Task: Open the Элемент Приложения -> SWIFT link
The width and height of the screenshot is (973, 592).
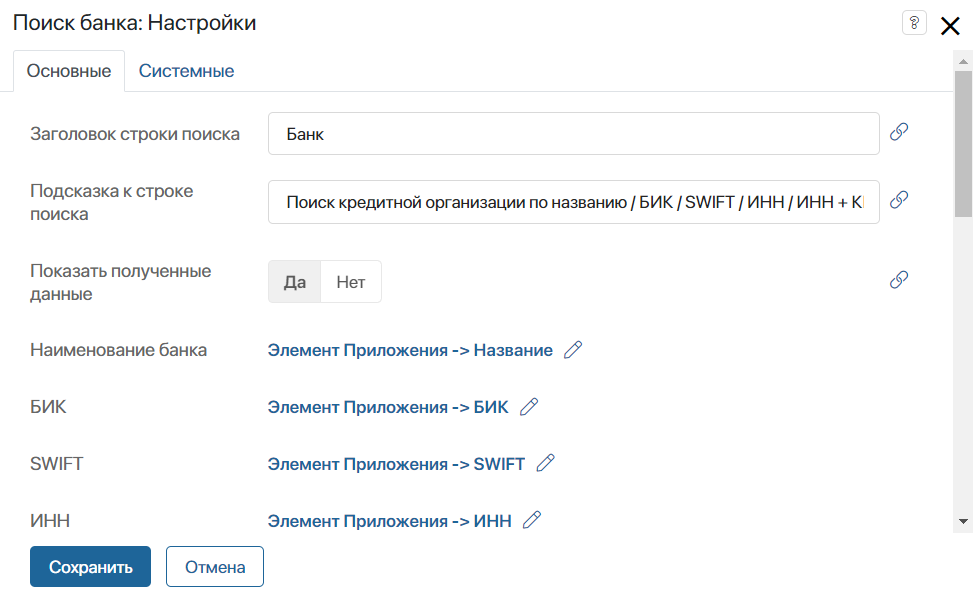Action: (x=397, y=464)
